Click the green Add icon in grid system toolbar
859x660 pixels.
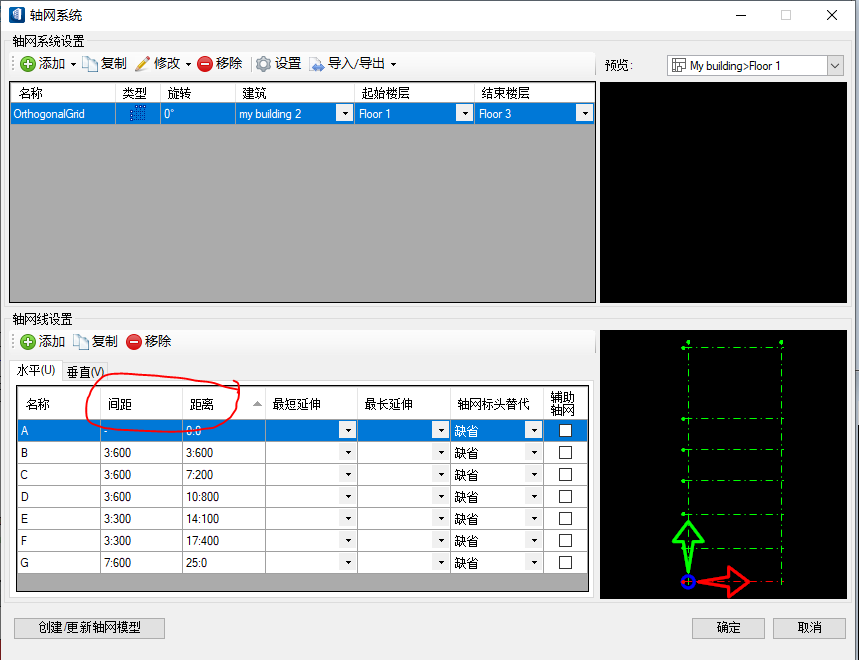click(x=27, y=64)
